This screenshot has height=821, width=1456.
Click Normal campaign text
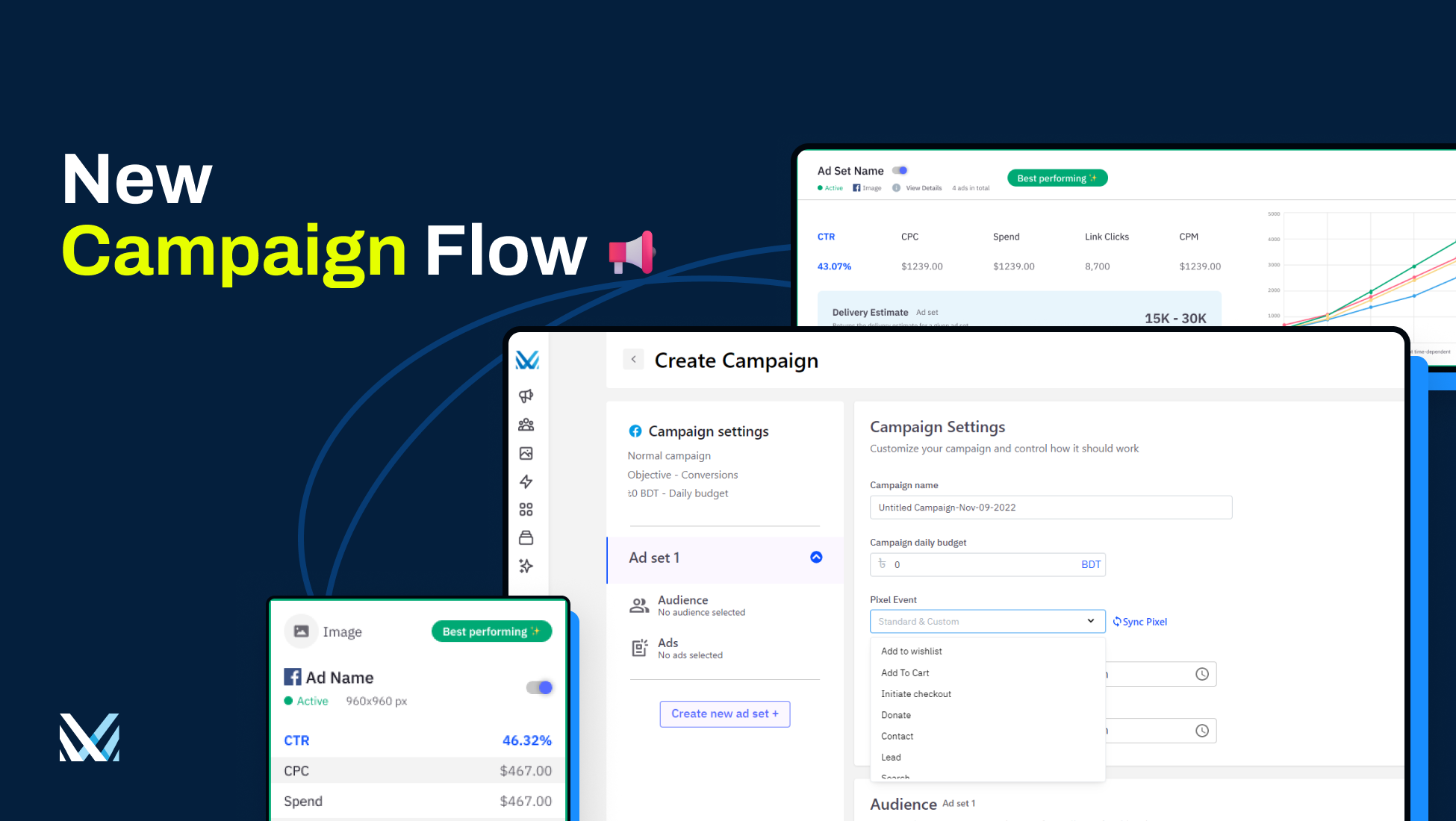click(x=669, y=455)
